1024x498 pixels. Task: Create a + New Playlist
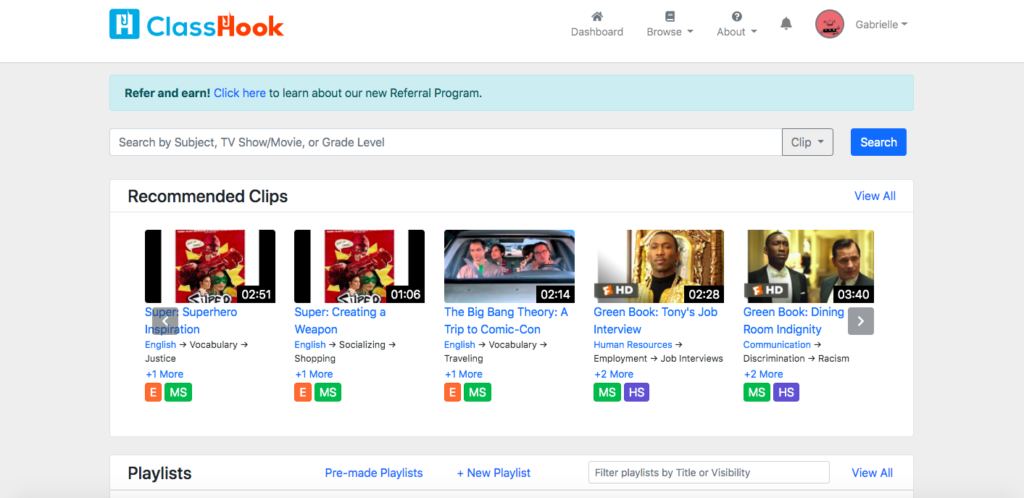(x=494, y=473)
